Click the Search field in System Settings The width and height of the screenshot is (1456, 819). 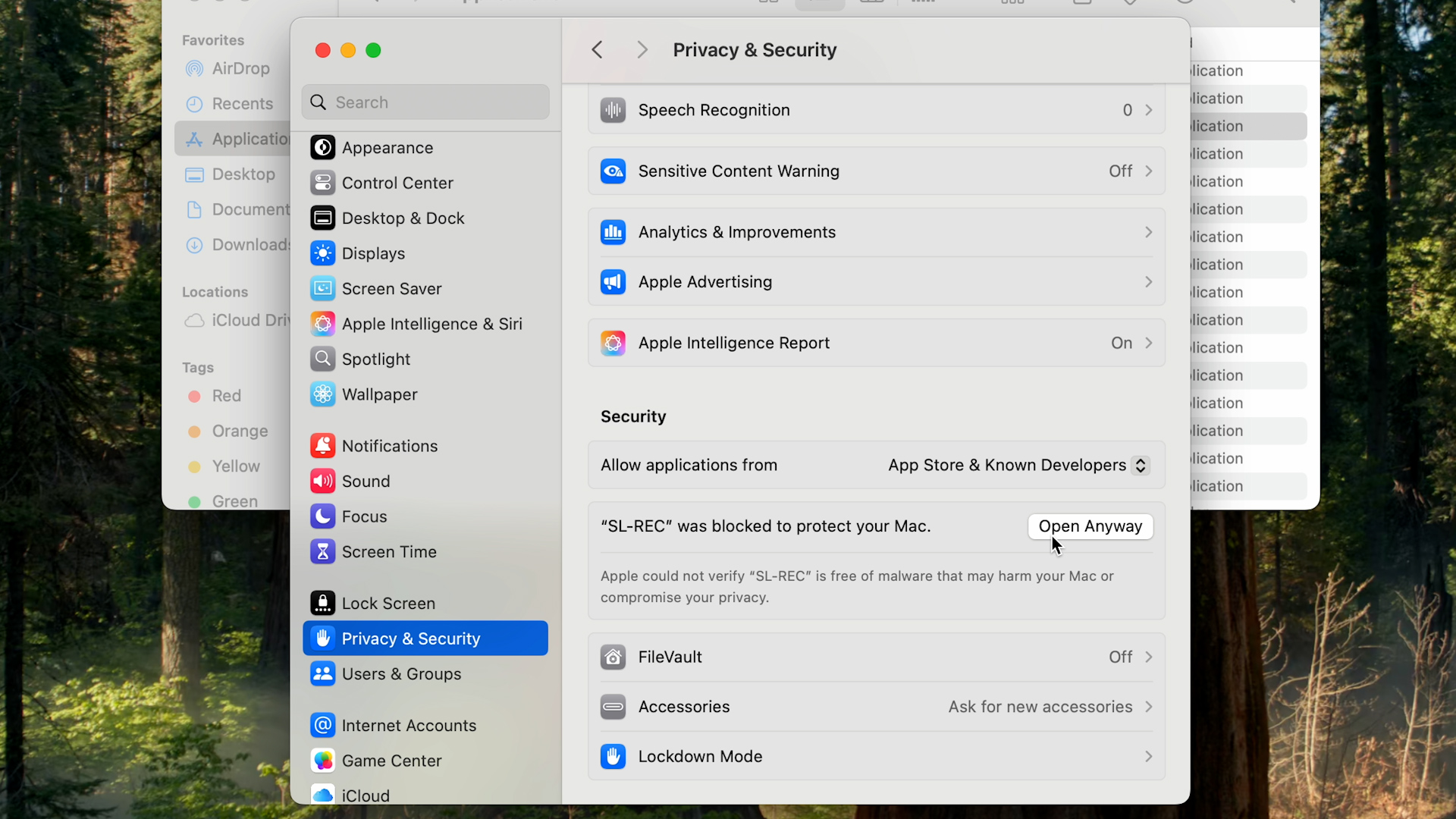pos(425,102)
